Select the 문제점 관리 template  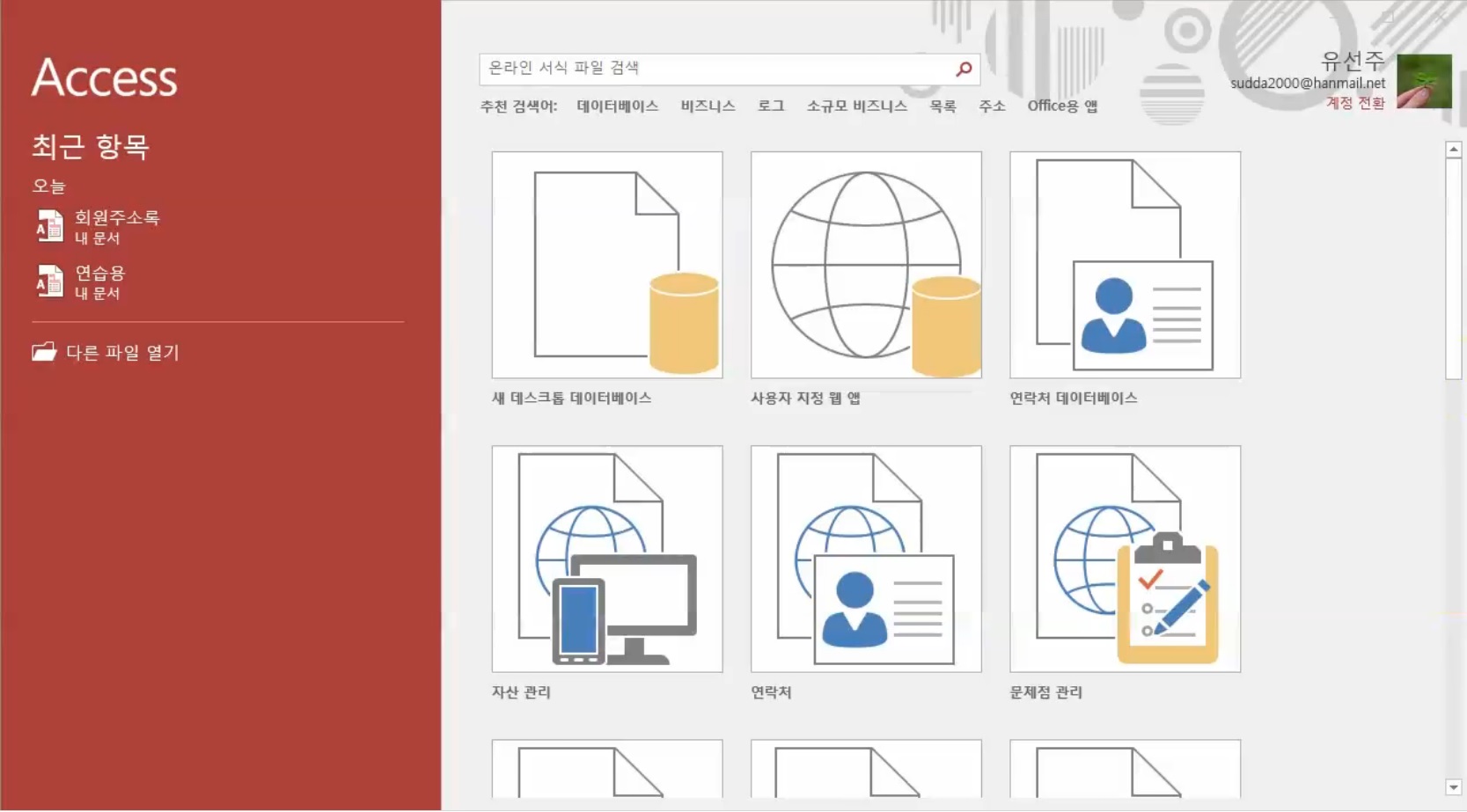pos(1125,559)
